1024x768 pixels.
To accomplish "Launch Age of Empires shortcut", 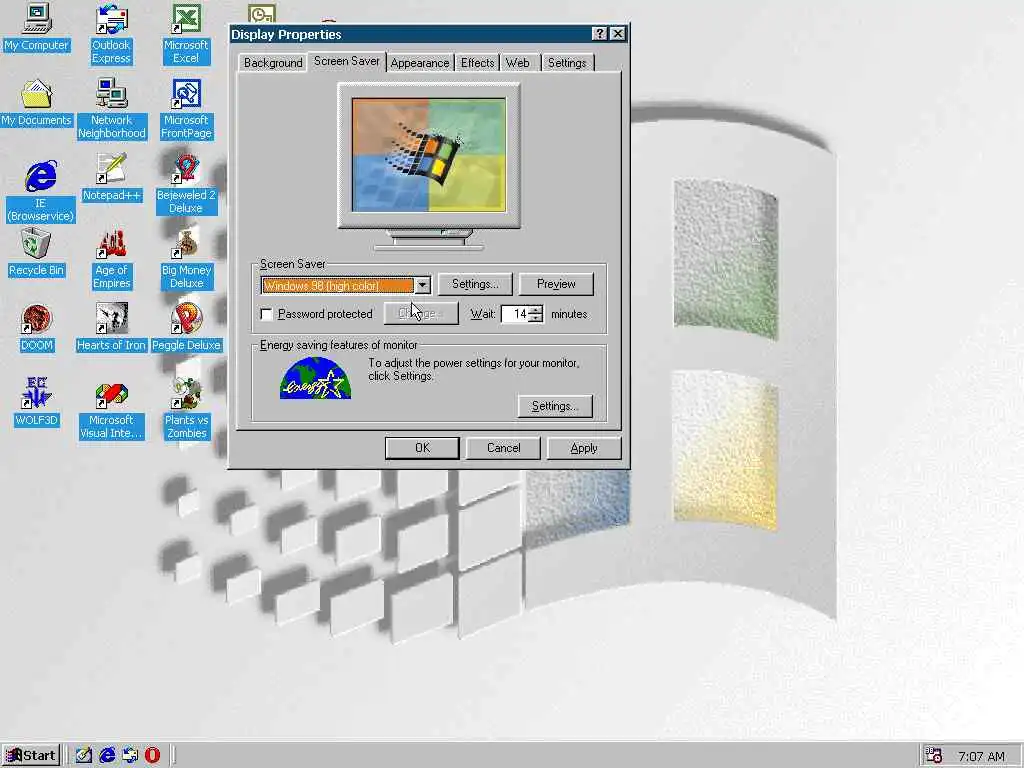I will [x=112, y=259].
